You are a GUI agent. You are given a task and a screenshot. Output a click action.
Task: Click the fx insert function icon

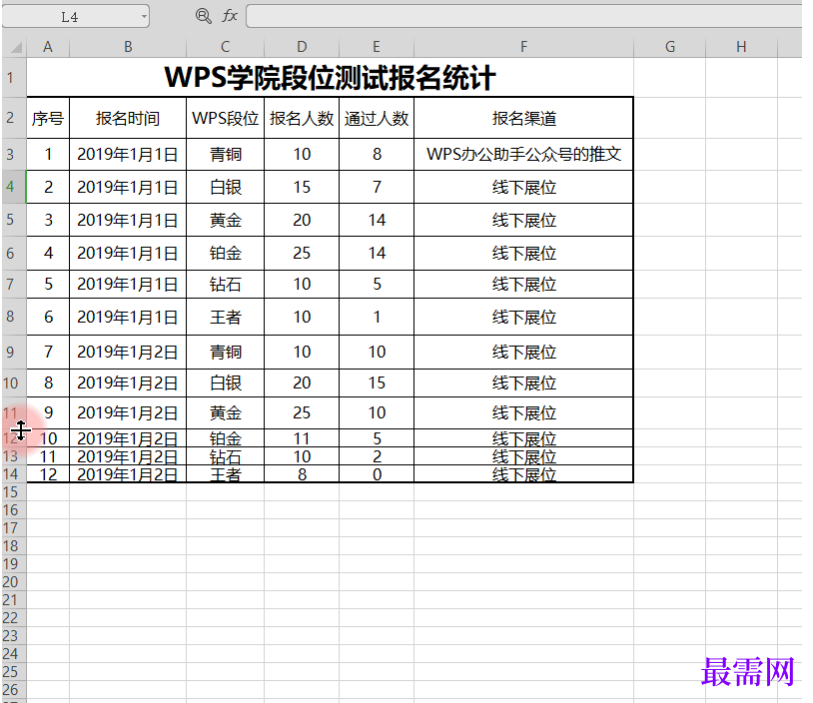tap(229, 16)
